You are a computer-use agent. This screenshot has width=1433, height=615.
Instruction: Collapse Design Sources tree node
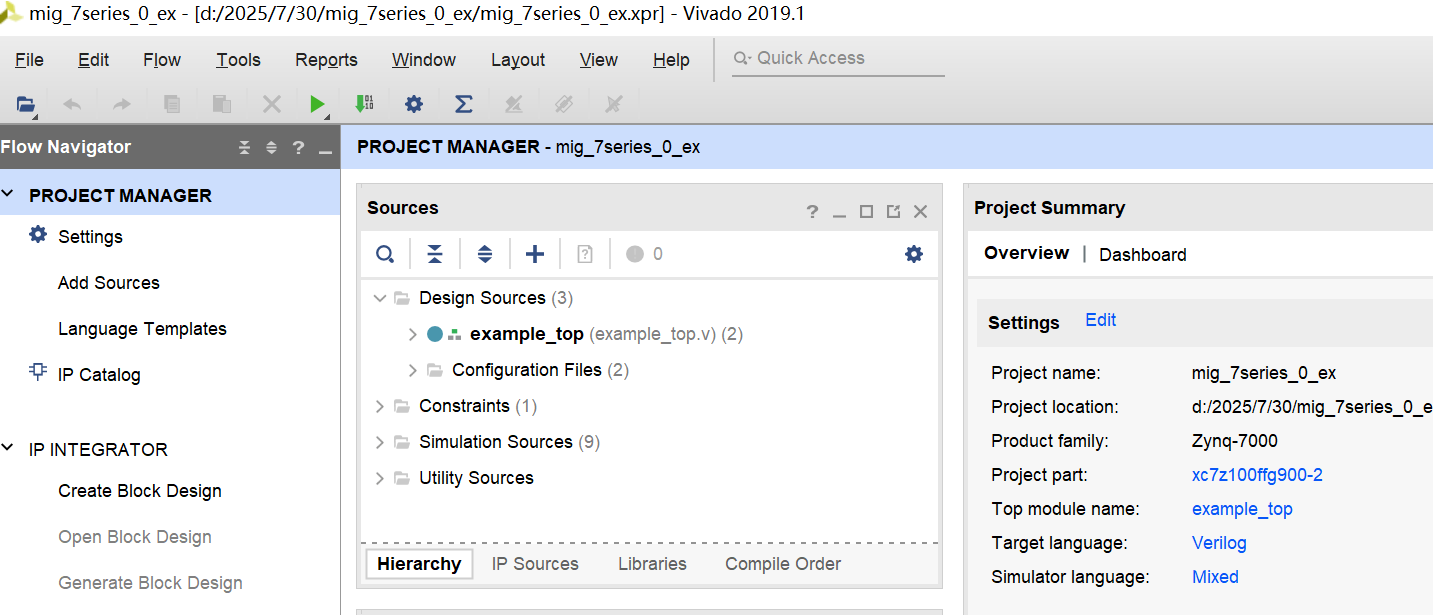[x=379, y=298]
